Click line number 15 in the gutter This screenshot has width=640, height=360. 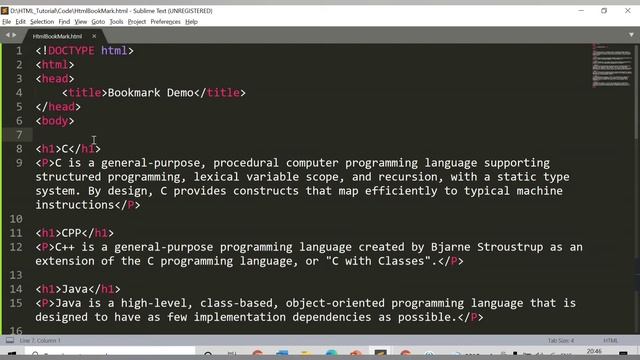click(16, 303)
